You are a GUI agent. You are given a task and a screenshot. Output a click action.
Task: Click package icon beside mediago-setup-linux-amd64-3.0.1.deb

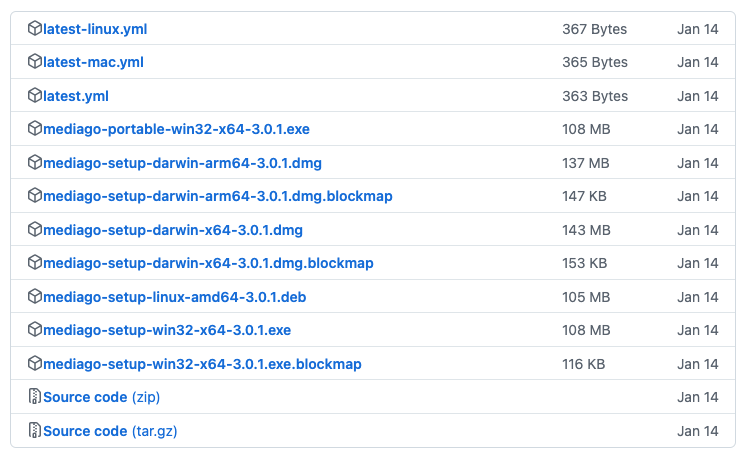35,297
